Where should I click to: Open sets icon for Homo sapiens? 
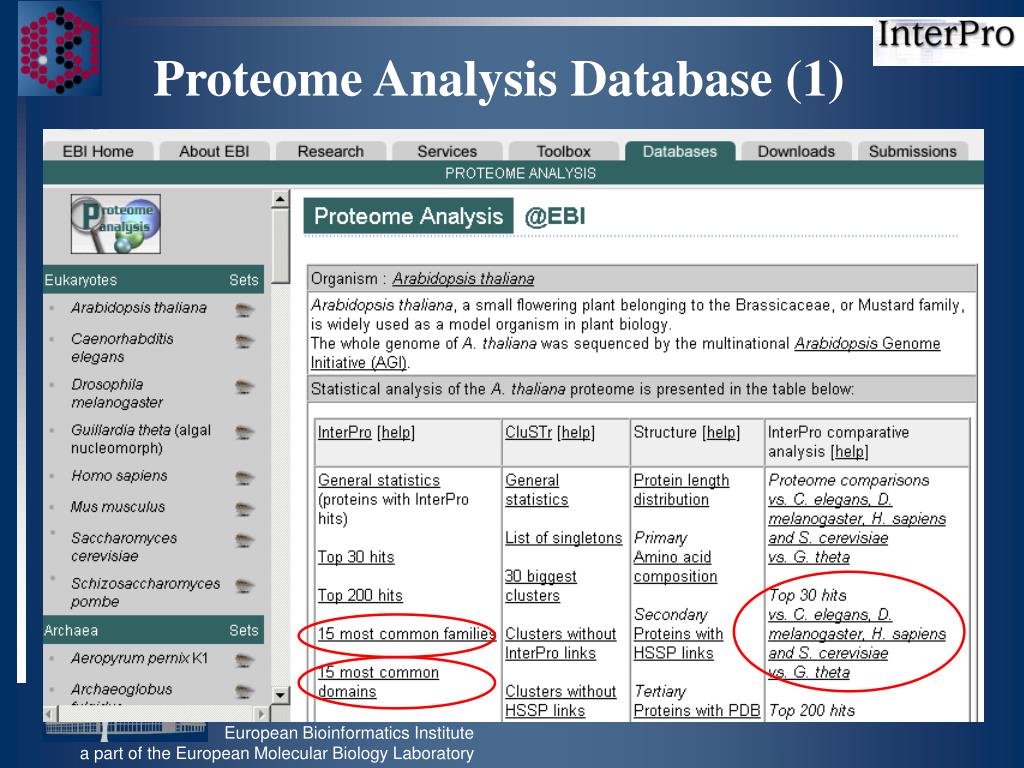[244, 478]
